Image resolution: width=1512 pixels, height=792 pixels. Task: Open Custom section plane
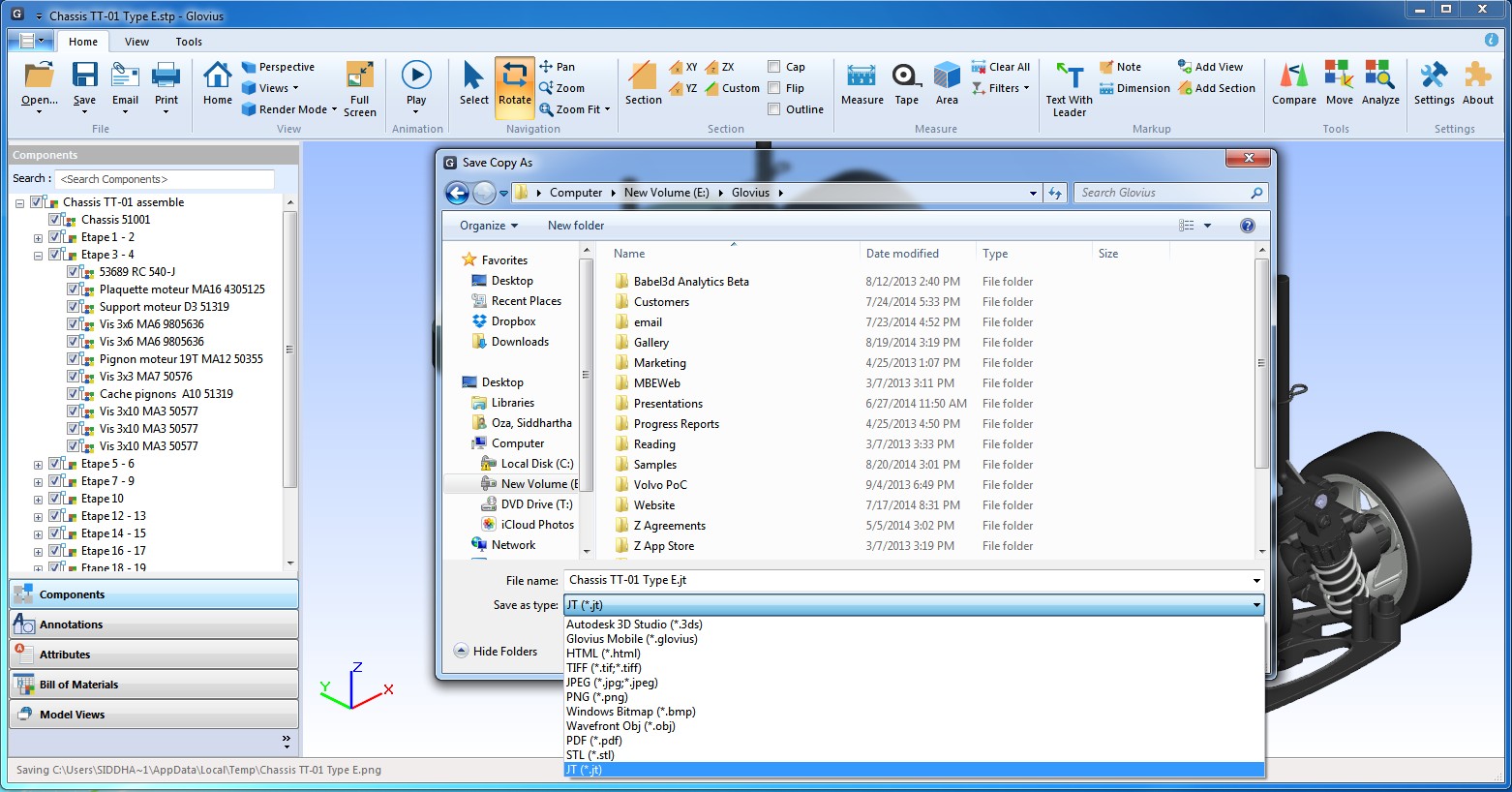click(733, 88)
